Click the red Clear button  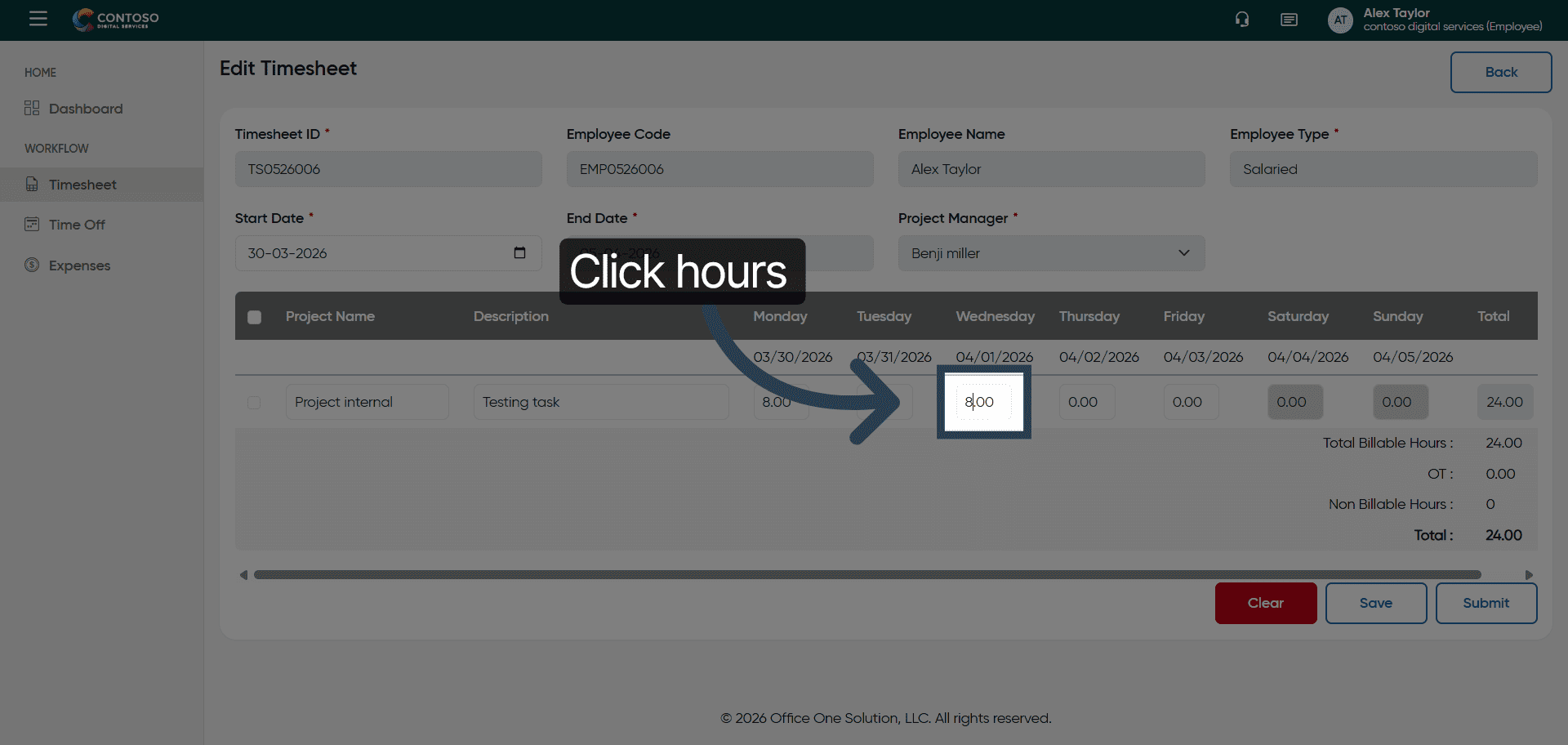(1265, 603)
